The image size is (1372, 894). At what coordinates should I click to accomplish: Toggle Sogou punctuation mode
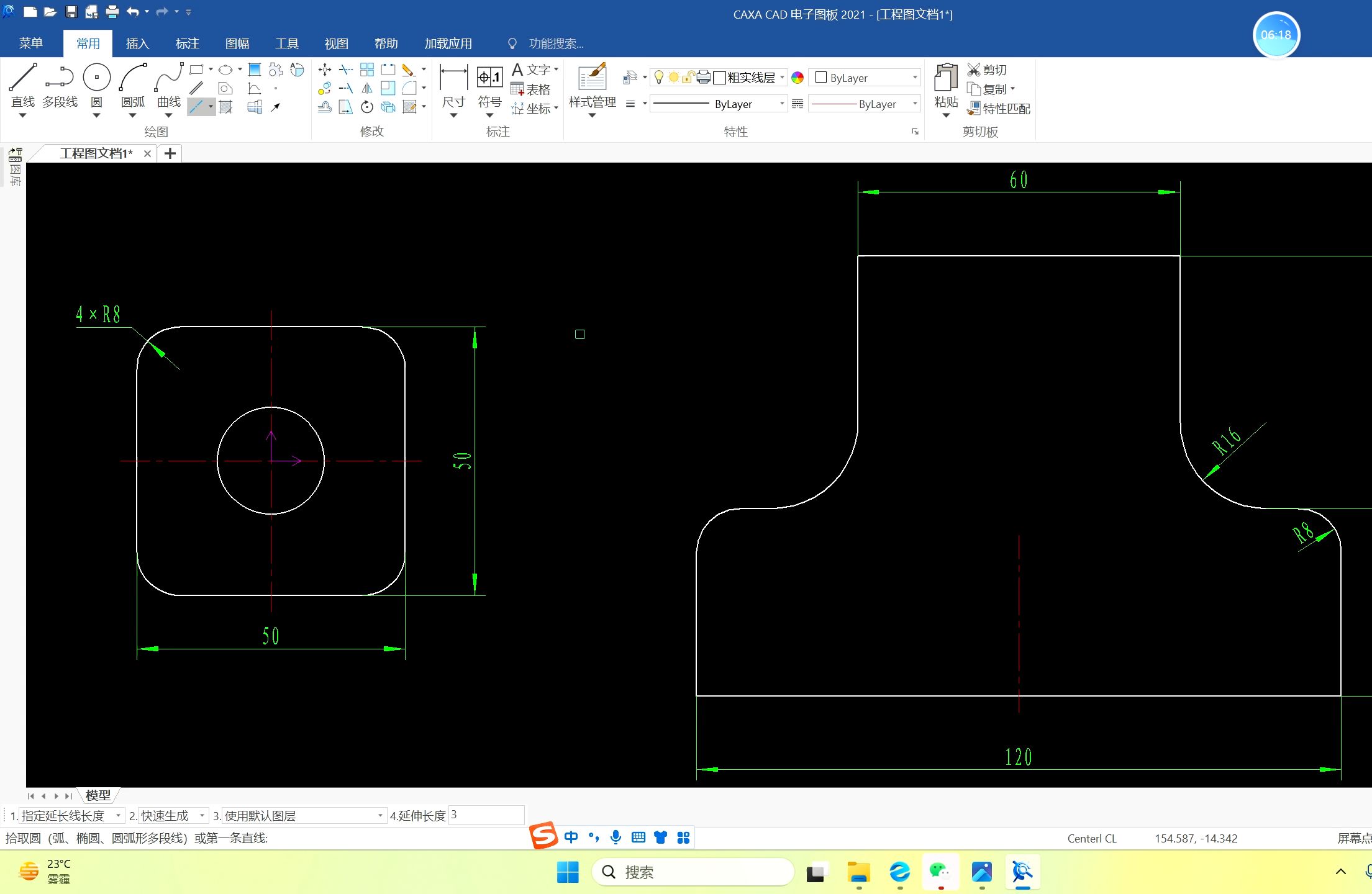594,838
